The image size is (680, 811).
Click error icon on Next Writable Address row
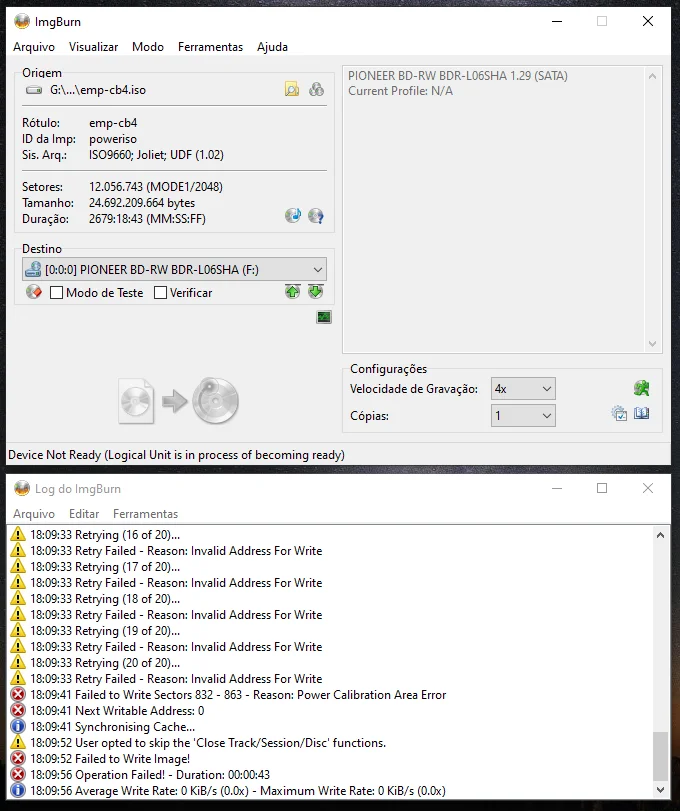pyautogui.click(x=18, y=711)
